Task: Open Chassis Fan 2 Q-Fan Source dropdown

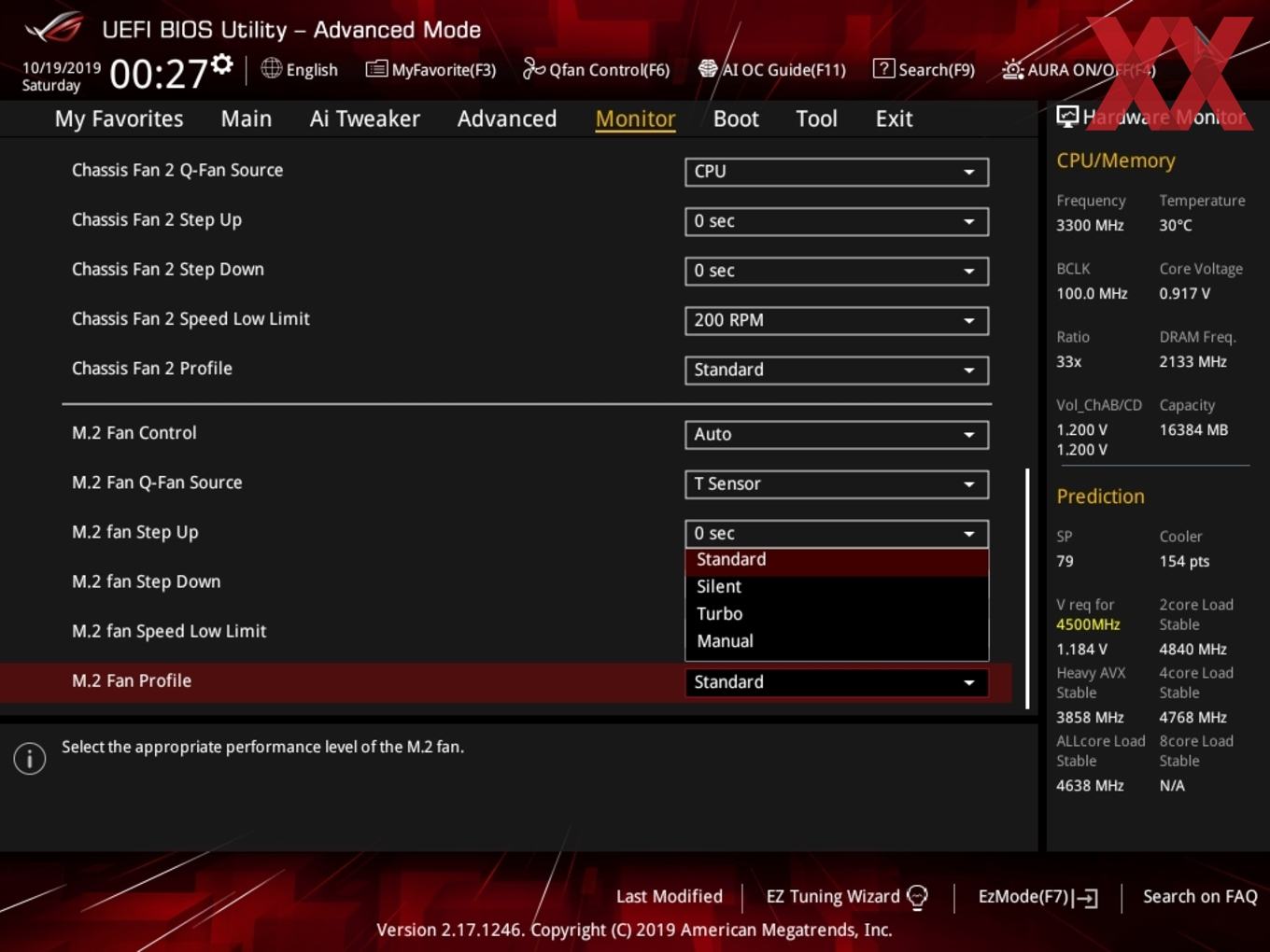Action: [837, 172]
